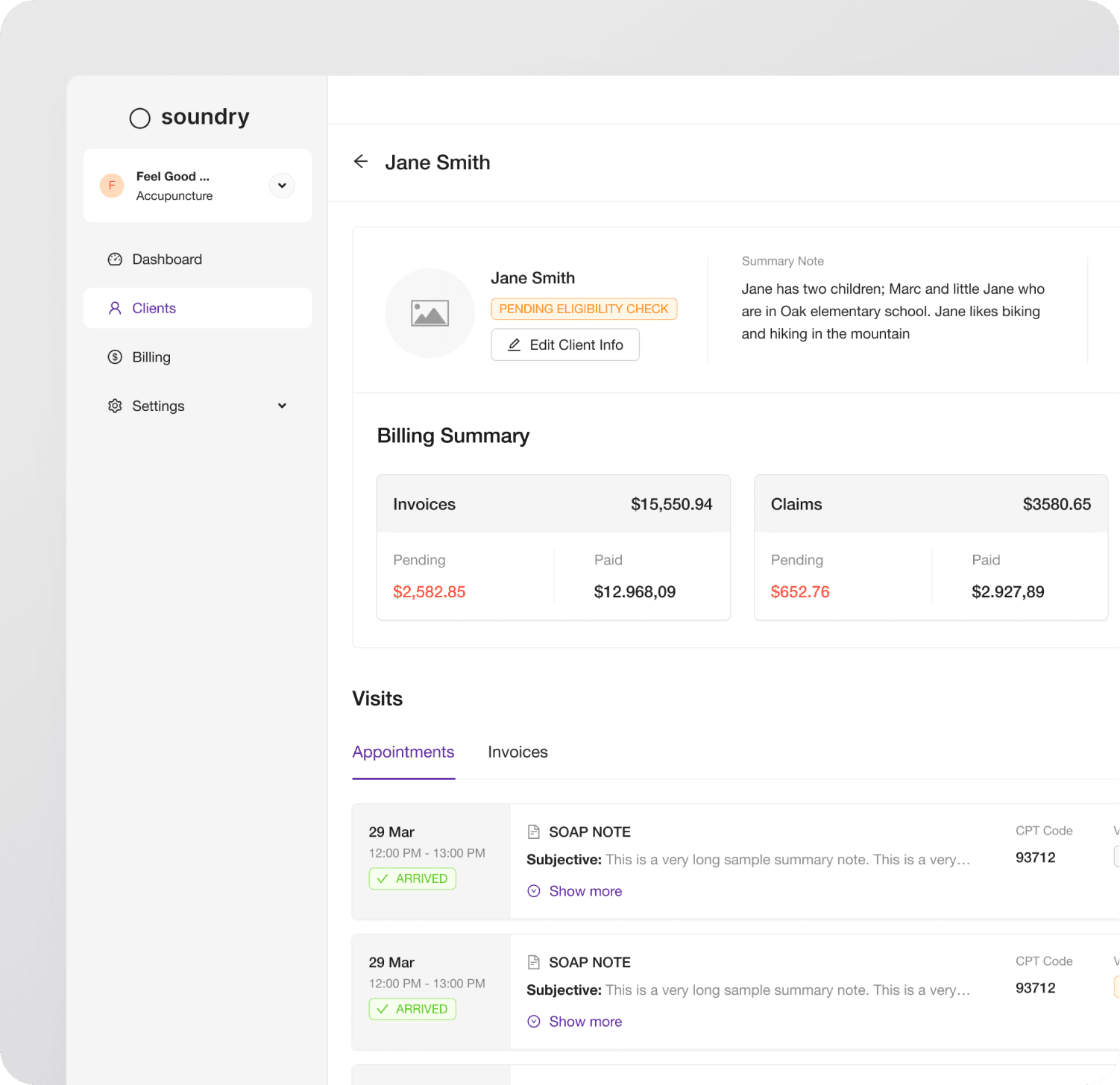Viewport: 1120px width, 1085px height.
Task: Click the second visit's SOAP Note document icon
Action: (x=533, y=962)
